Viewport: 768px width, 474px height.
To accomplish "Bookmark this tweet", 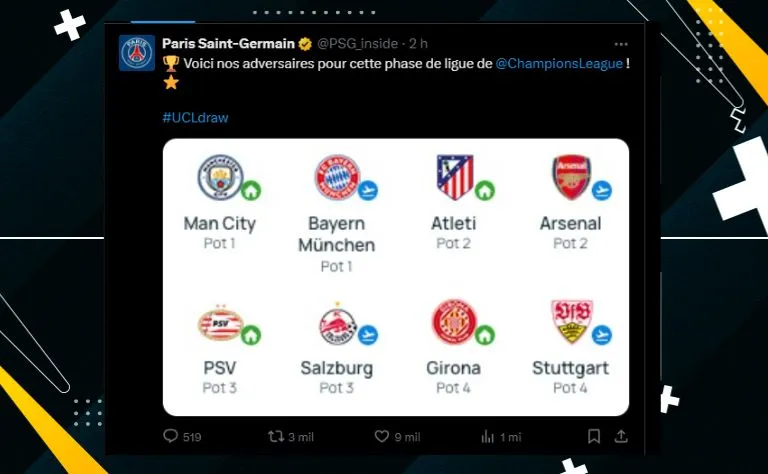I will click(x=594, y=436).
